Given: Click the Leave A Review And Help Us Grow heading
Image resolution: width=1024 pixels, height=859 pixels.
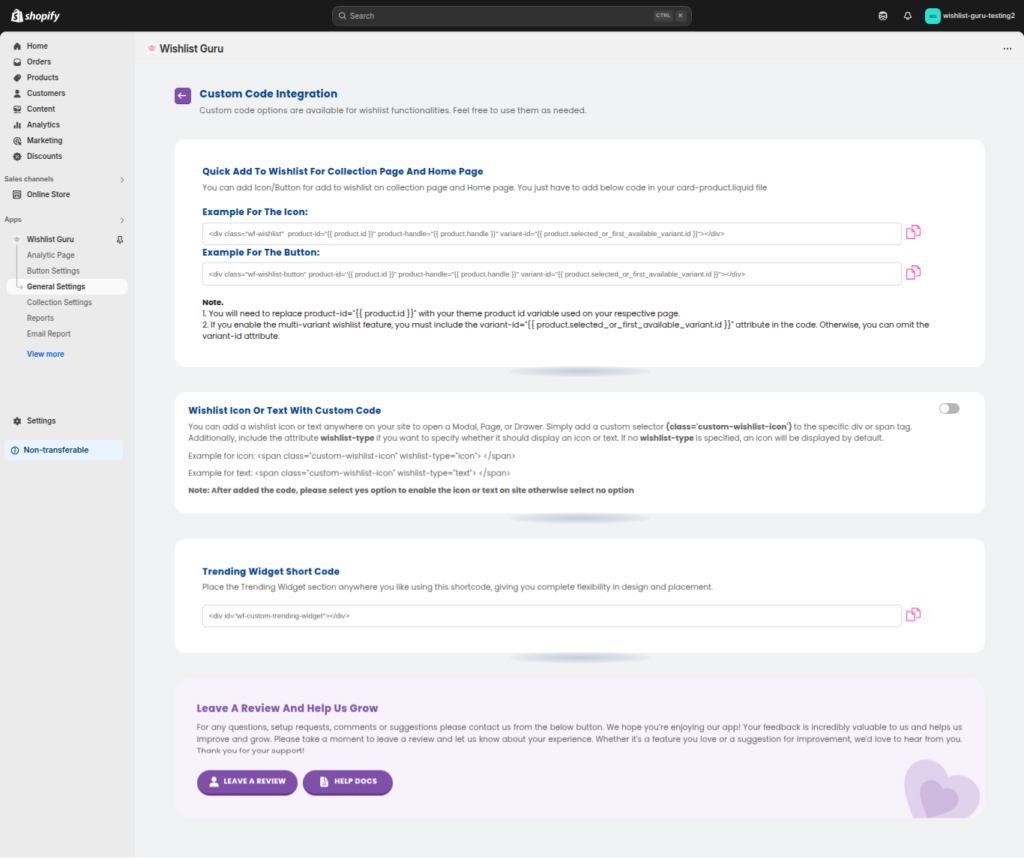Looking at the screenshot, I should [287, 708].
